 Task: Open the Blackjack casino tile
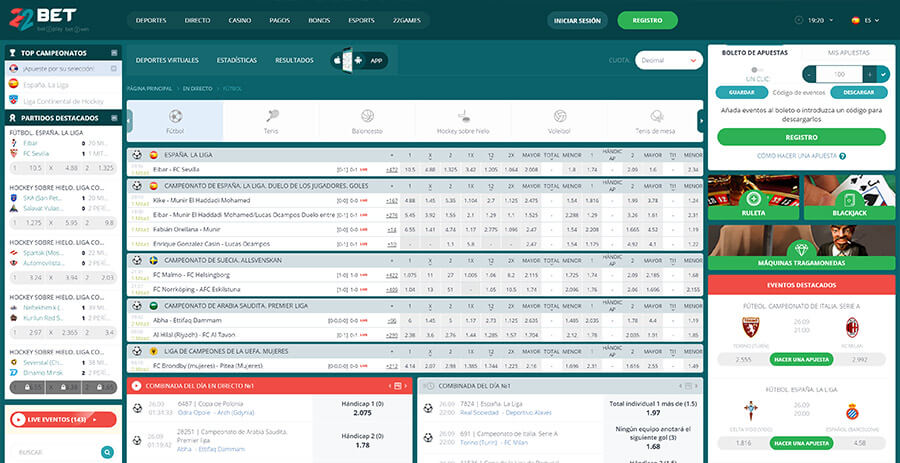pyautogui.click(x=849, y=198)
